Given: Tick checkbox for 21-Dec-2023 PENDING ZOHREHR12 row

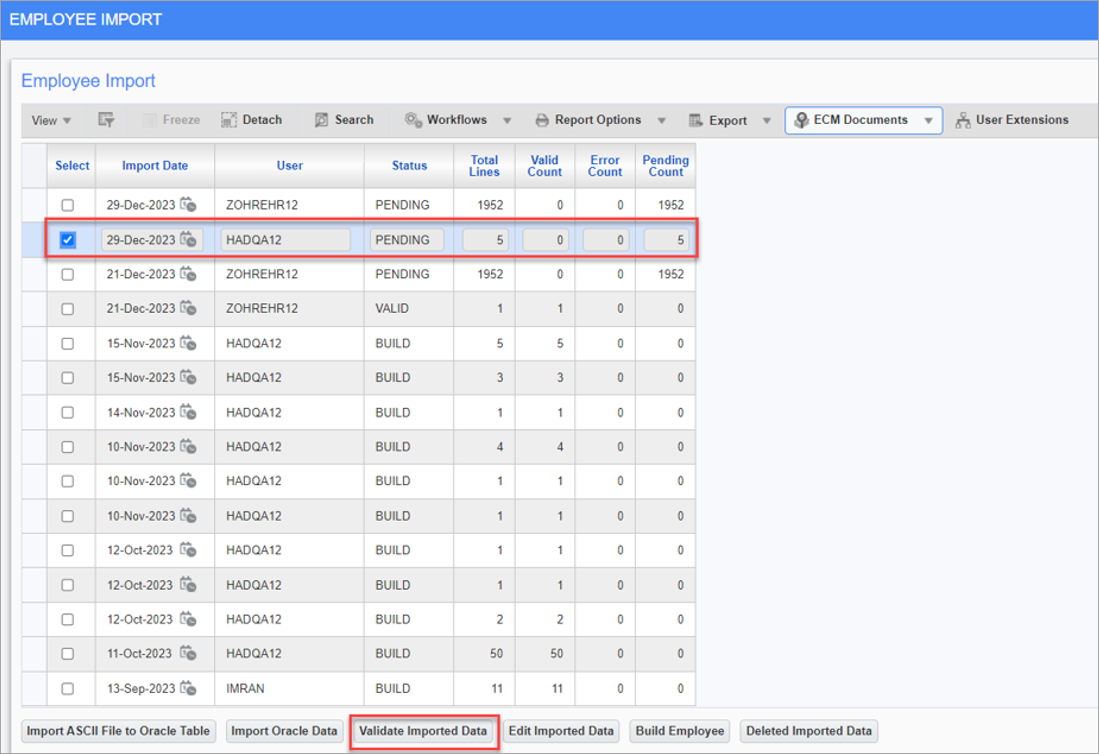Looking at the screenshot, I should point(67,275).
